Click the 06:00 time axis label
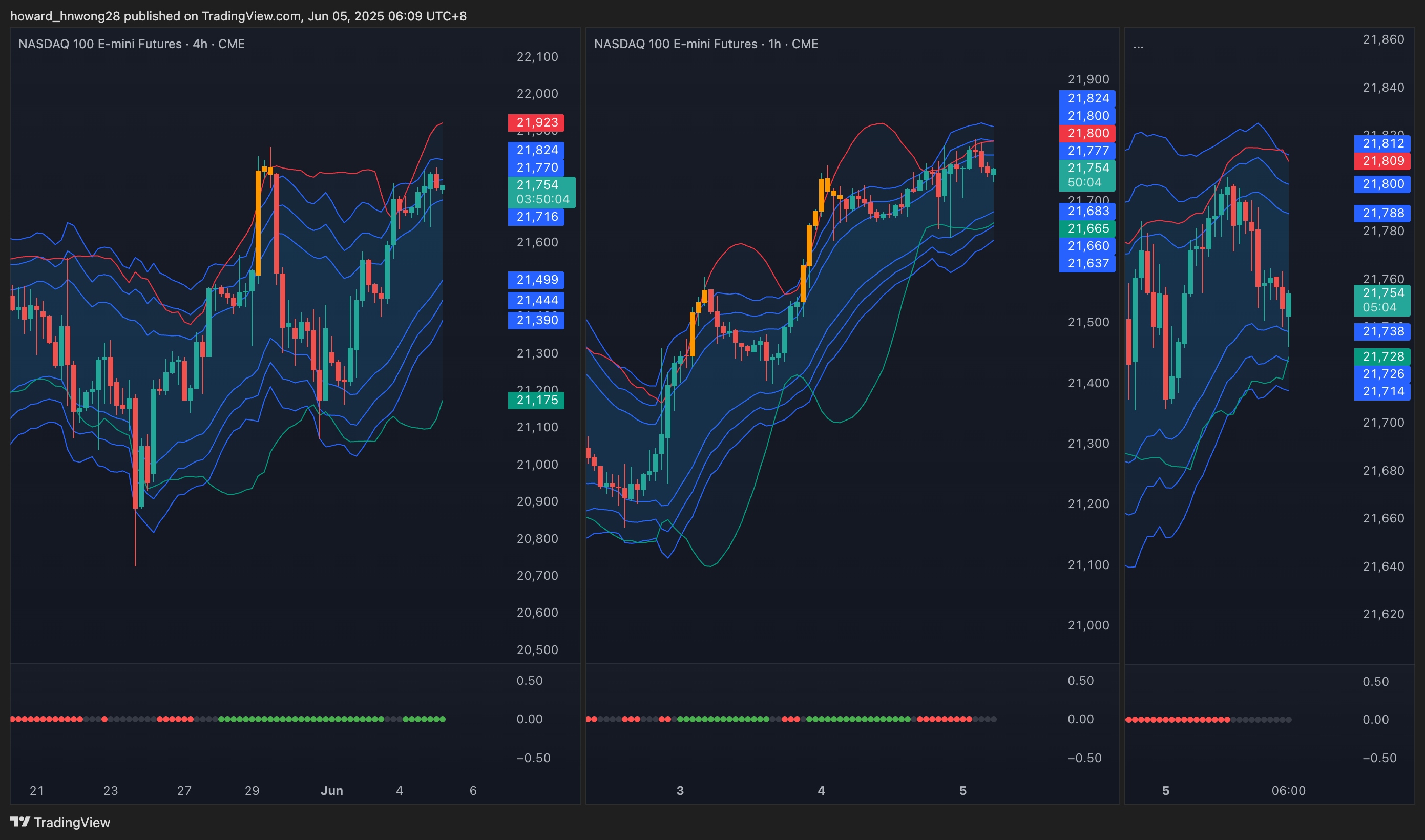 tap(1288, 791)
